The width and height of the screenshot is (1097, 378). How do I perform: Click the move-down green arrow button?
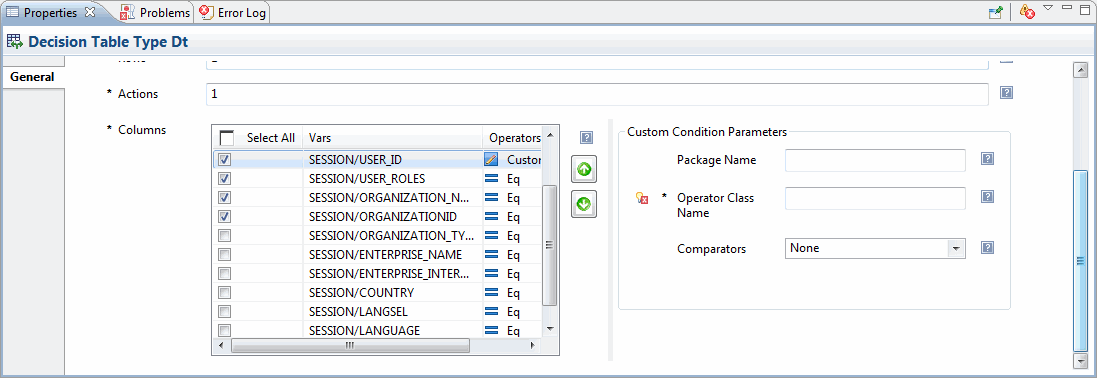click(x=584, y=204)
